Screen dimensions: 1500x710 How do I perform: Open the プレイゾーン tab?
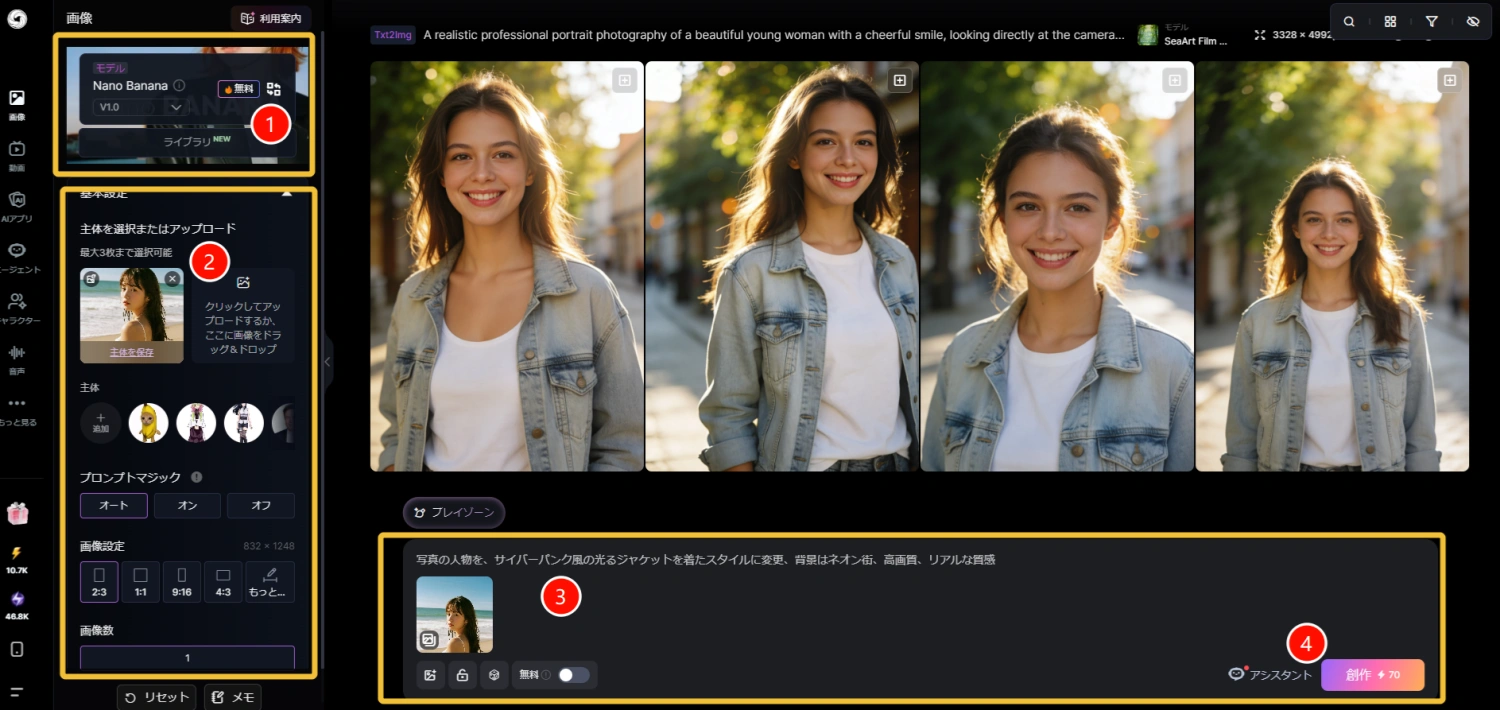[454, 513]
